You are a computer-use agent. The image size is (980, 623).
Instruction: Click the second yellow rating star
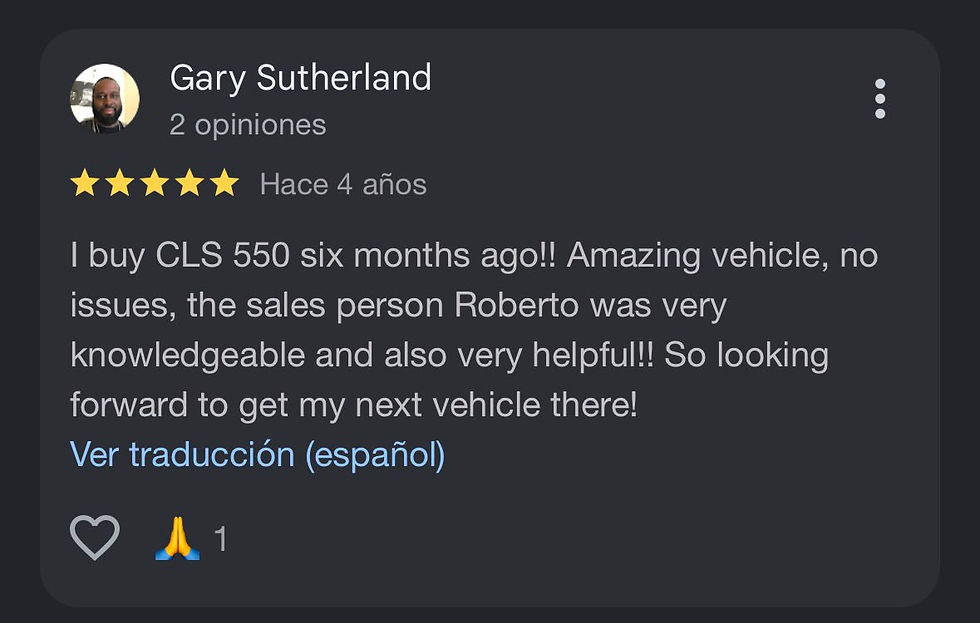pyautogui.click(x=119, y=183)
